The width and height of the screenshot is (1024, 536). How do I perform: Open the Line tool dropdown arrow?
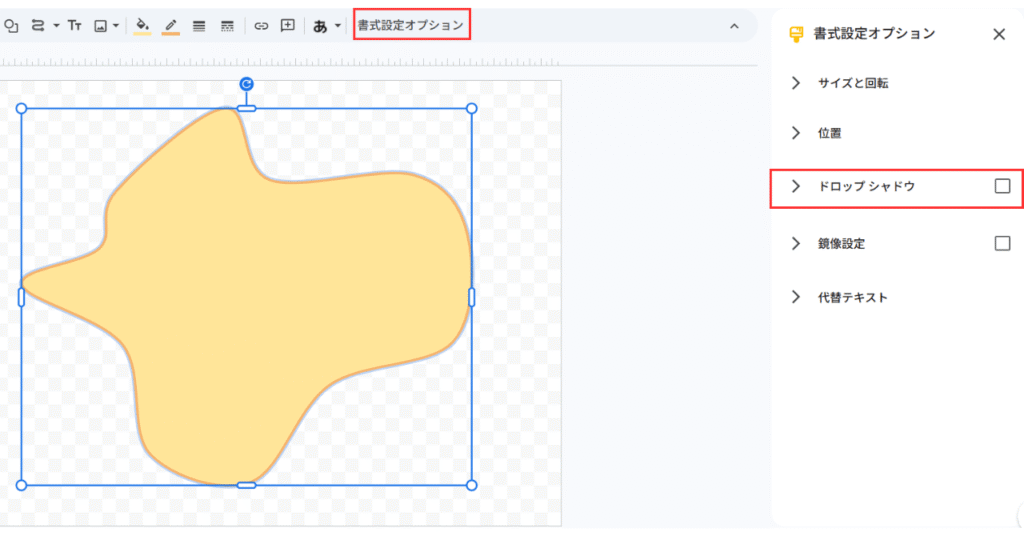(56, 26)
